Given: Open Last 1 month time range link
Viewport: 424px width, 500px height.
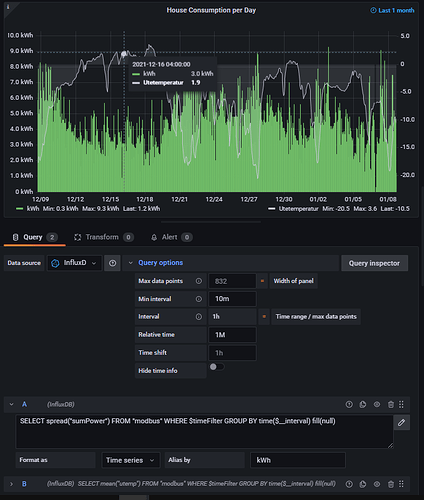Looking at the screenshot, I should pyautogui.click(x=392, y=10).
